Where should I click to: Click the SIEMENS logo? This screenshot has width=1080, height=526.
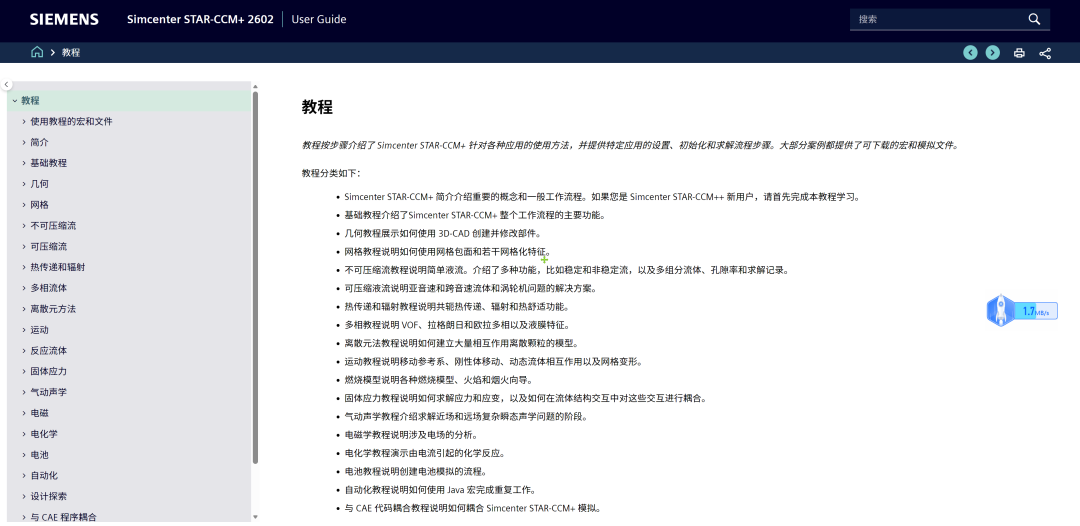[x=64, y=19]
